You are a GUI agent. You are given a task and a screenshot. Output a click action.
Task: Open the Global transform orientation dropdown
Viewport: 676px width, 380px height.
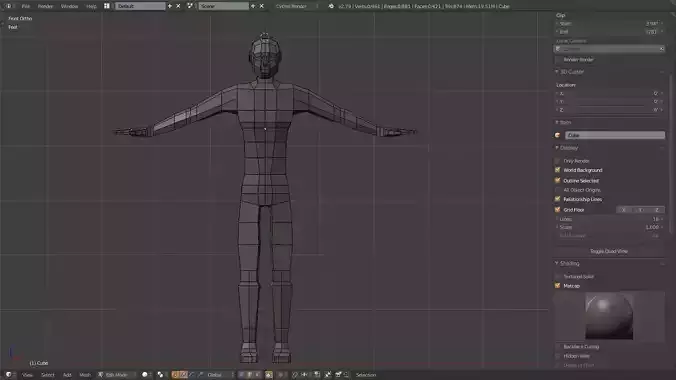[x=220, y=374]
